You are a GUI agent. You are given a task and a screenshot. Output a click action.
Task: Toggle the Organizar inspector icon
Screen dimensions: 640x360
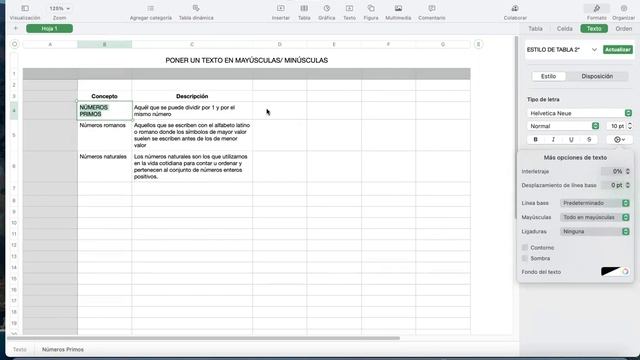[624, 9]
